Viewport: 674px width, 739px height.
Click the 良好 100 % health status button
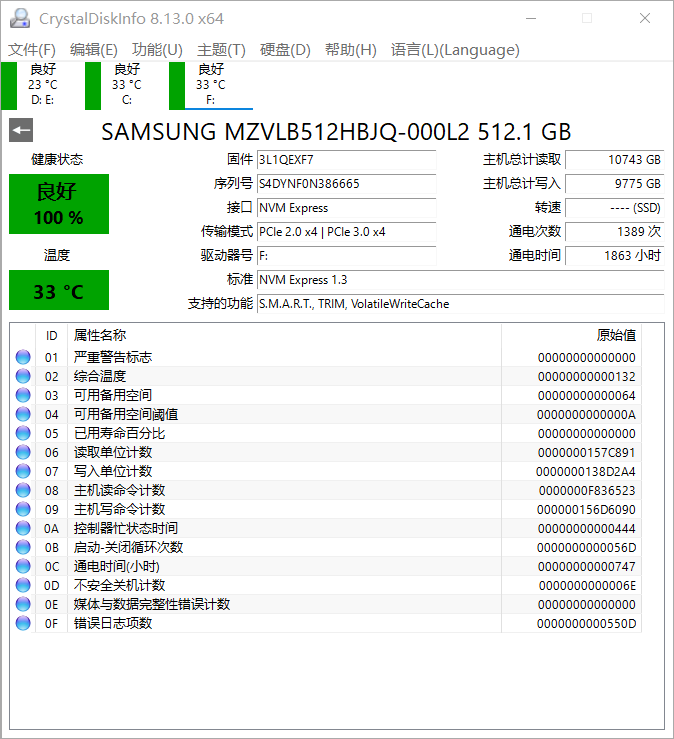tap(59, 204)
